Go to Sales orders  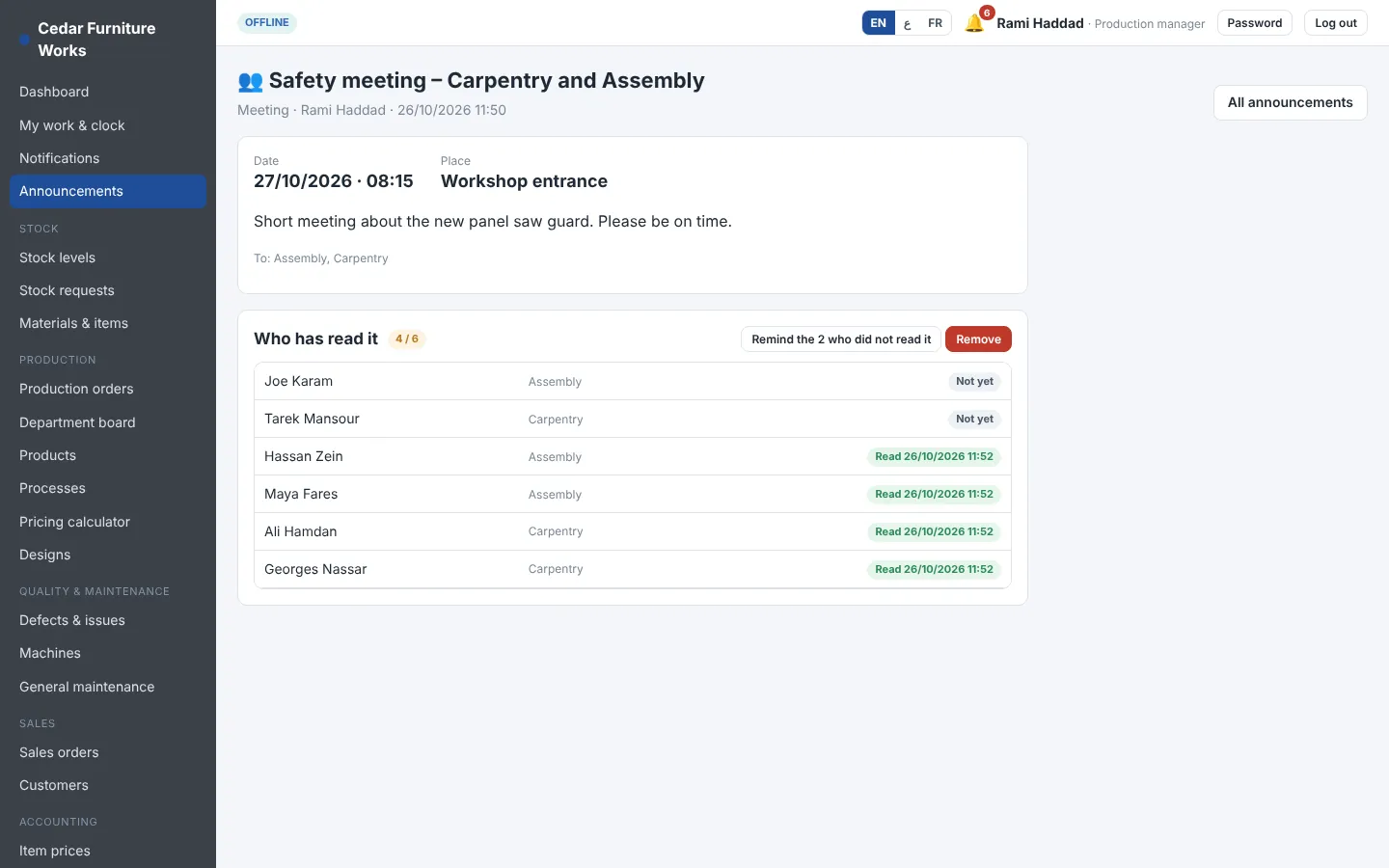(108, 752)
